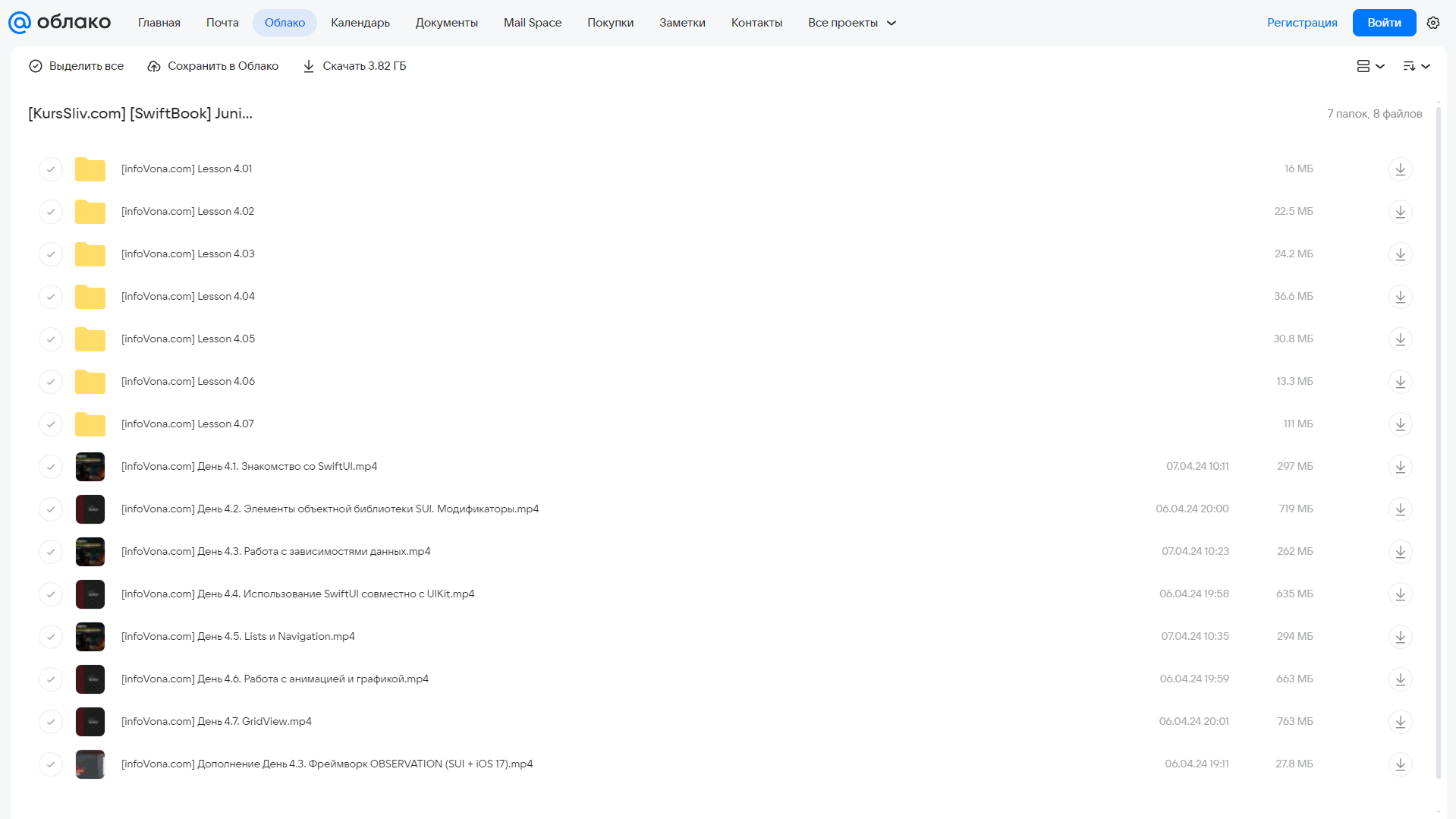
Task: Download the Lesson 4.01 folder via its arrow icon
Action: 1400,169
